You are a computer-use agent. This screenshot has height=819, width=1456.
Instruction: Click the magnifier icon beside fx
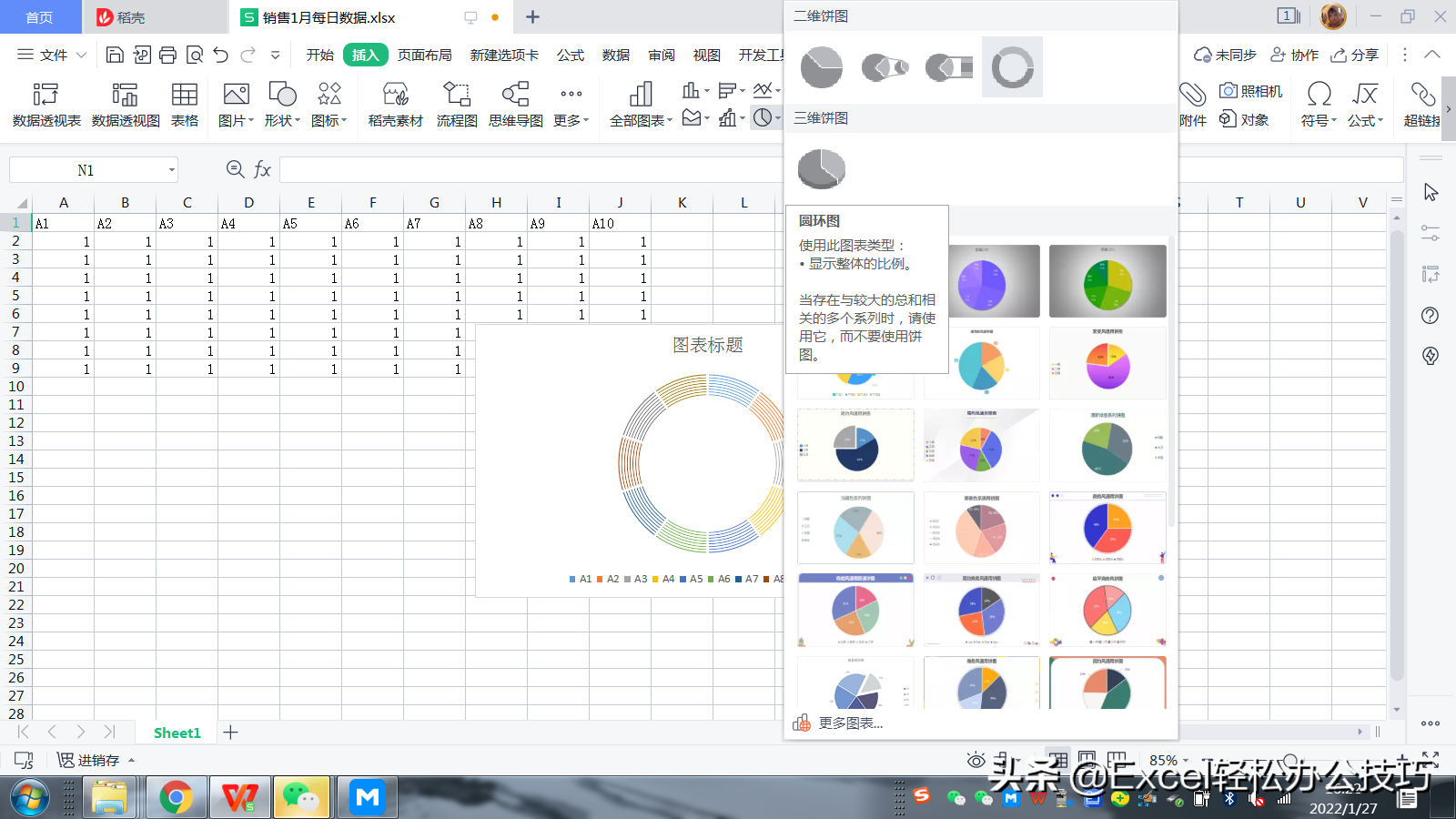click(235, 169)
